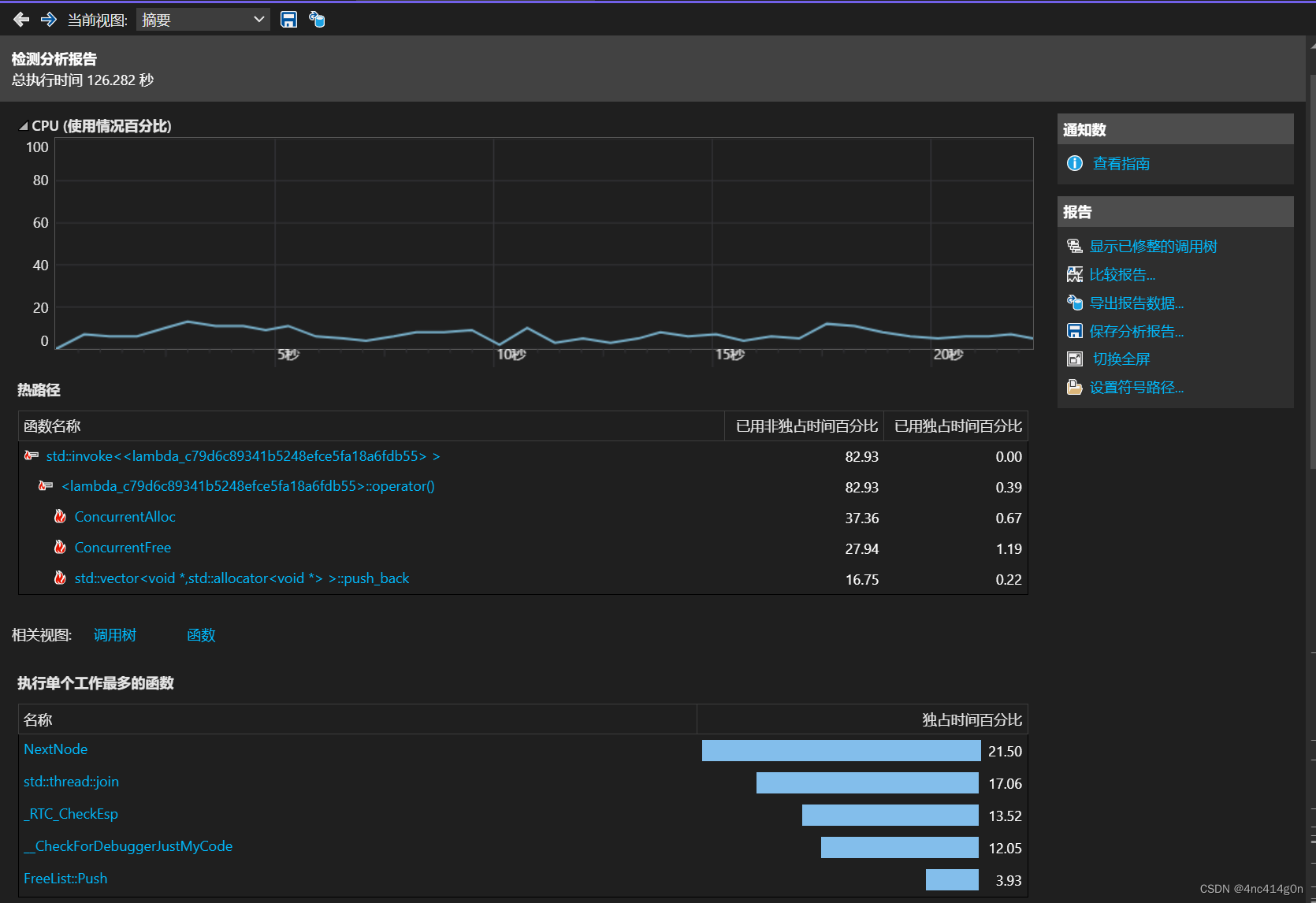Open the std::vector push_back function link
Screen dimensions: 1316x903
click(241, 578)
